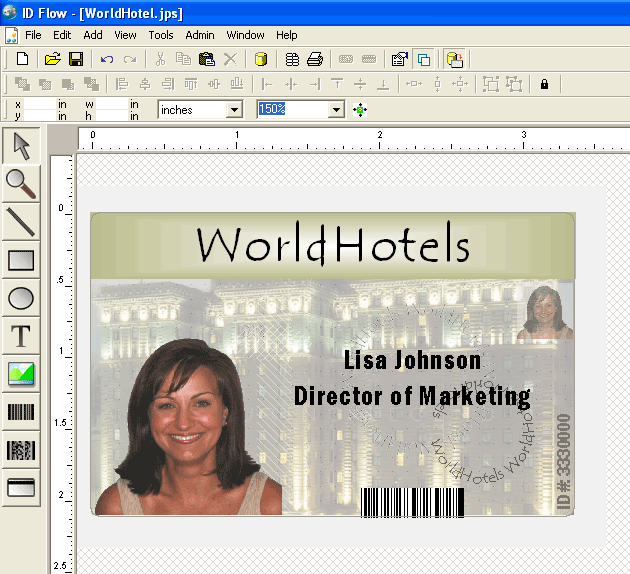The height and width of the screenshot is (574, 630).
Task: Open the Edit menu
Action: coord(62,35)
